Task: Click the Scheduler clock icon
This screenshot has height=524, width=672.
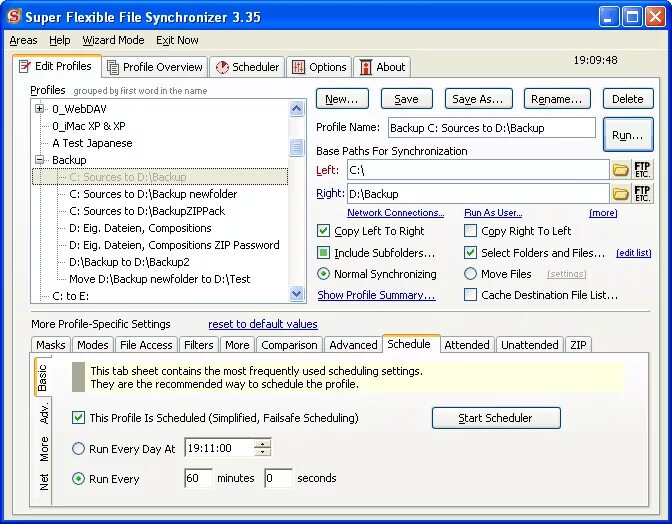Action: click(222, 67)
